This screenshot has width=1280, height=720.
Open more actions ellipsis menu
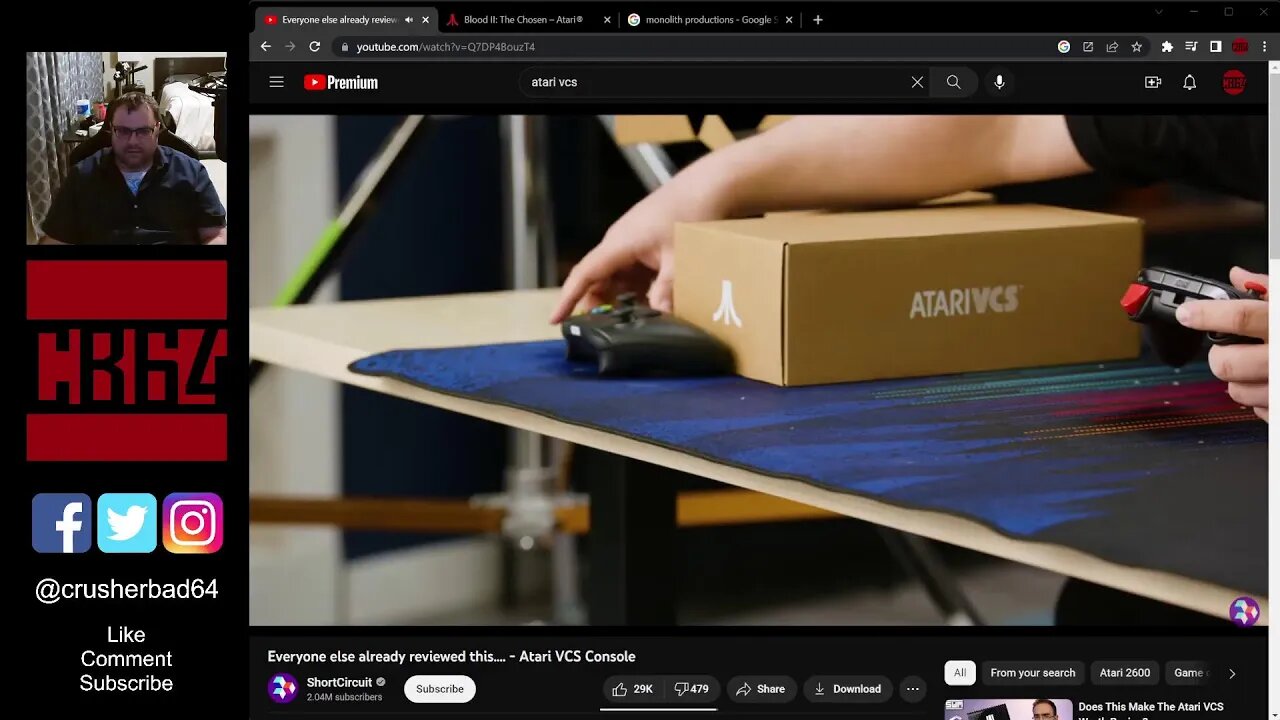coord(912,689)
